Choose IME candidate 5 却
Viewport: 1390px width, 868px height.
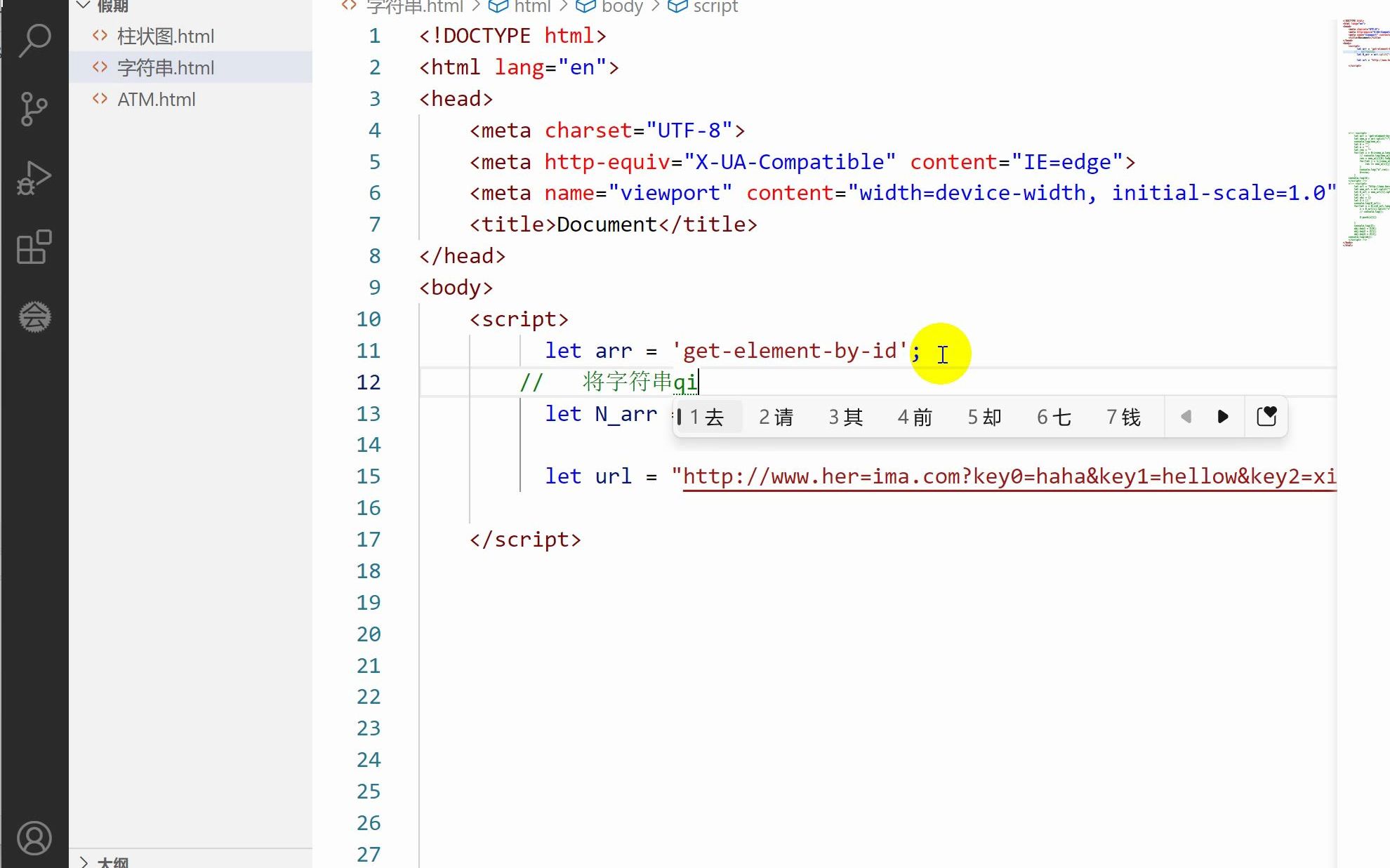click(x=984, y=417)
